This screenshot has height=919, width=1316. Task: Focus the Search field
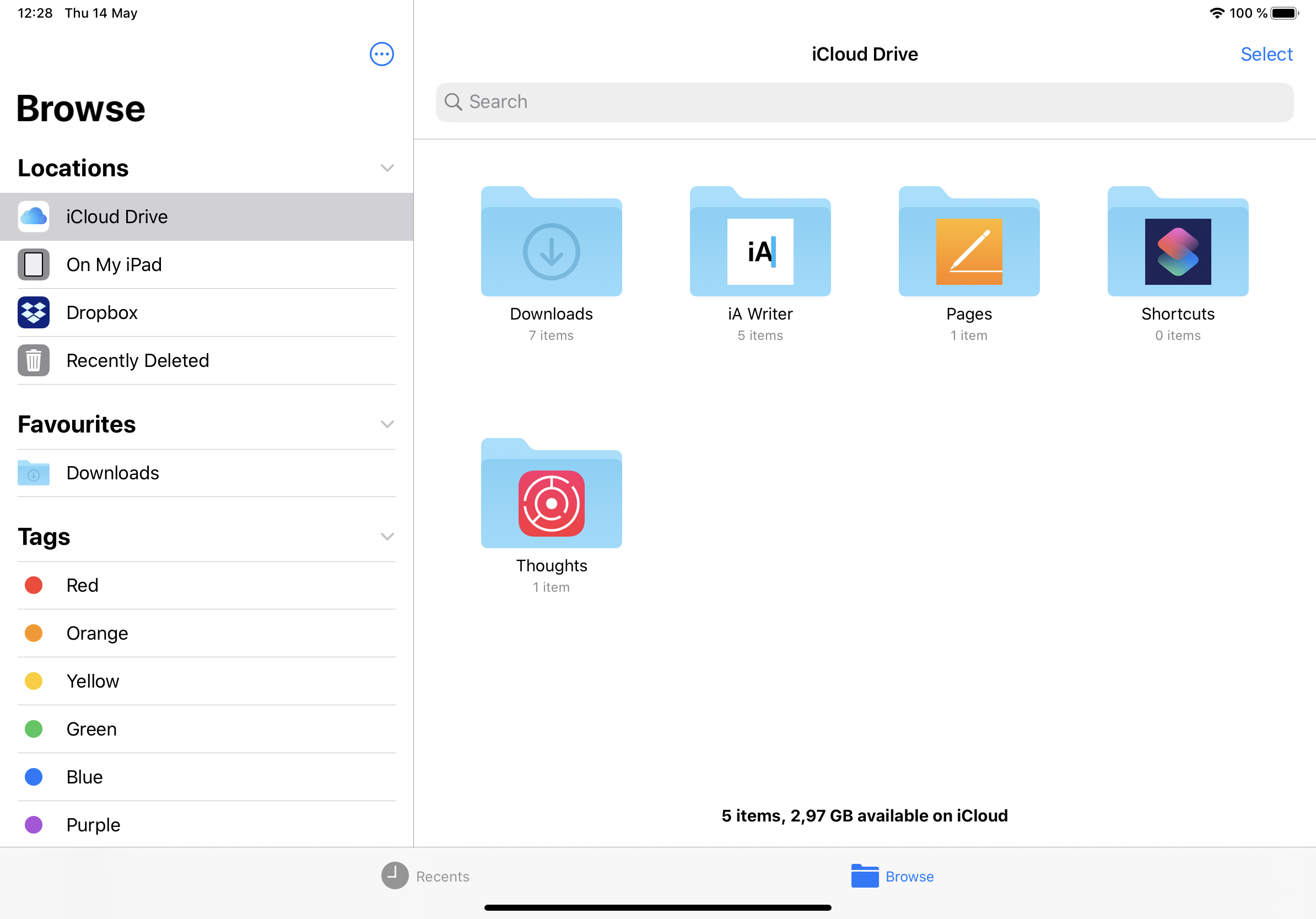point(864,102)
